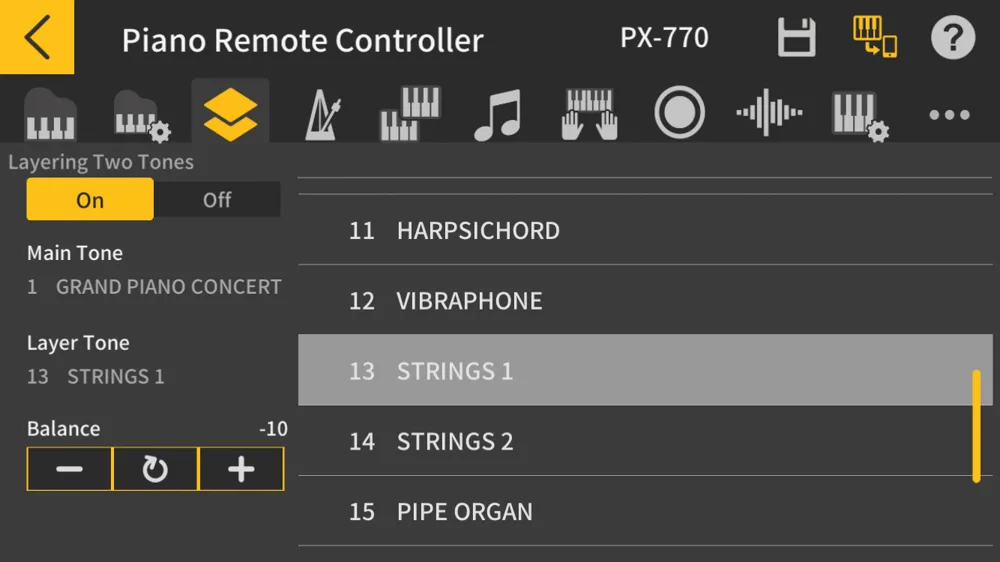Click the keyboard-to-phone connection icon
The height and width of the screenshot is (562, 1000).
coord(873,37)
